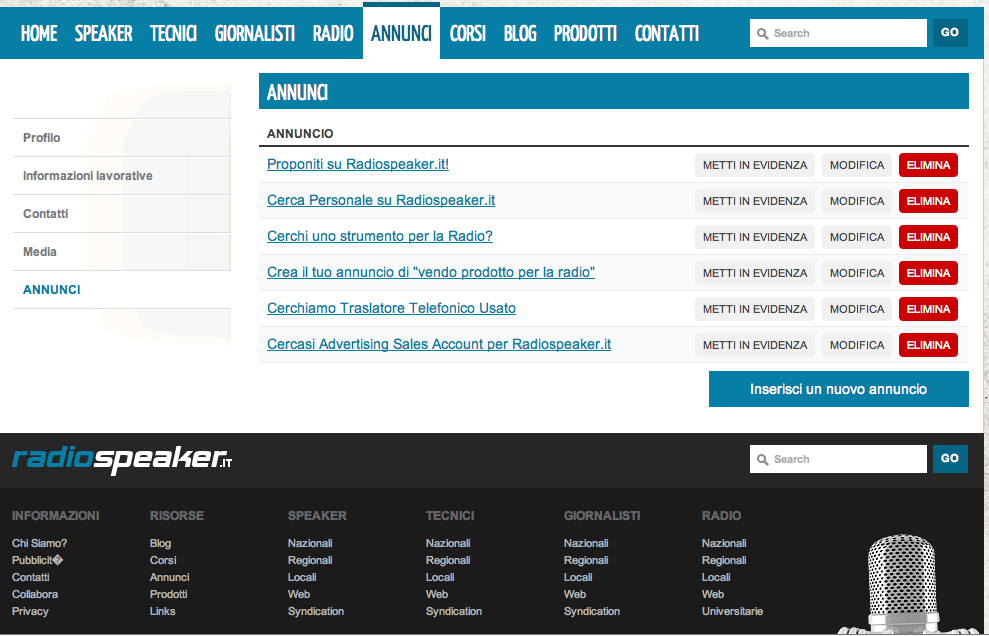Click the radiospeaker.it logo in the footer
The width and height of the screenshot is (989, 636).
[122, 459]
